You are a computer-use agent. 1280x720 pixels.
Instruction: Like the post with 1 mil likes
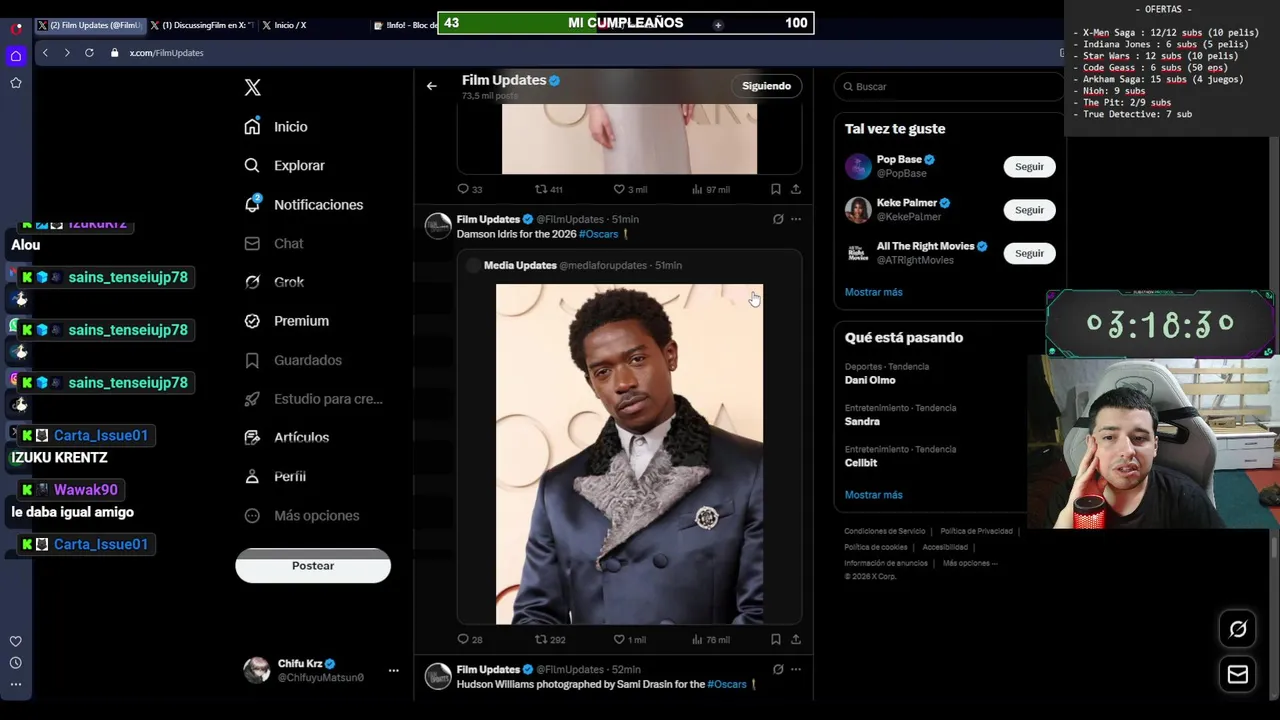(x=630, y=640)
